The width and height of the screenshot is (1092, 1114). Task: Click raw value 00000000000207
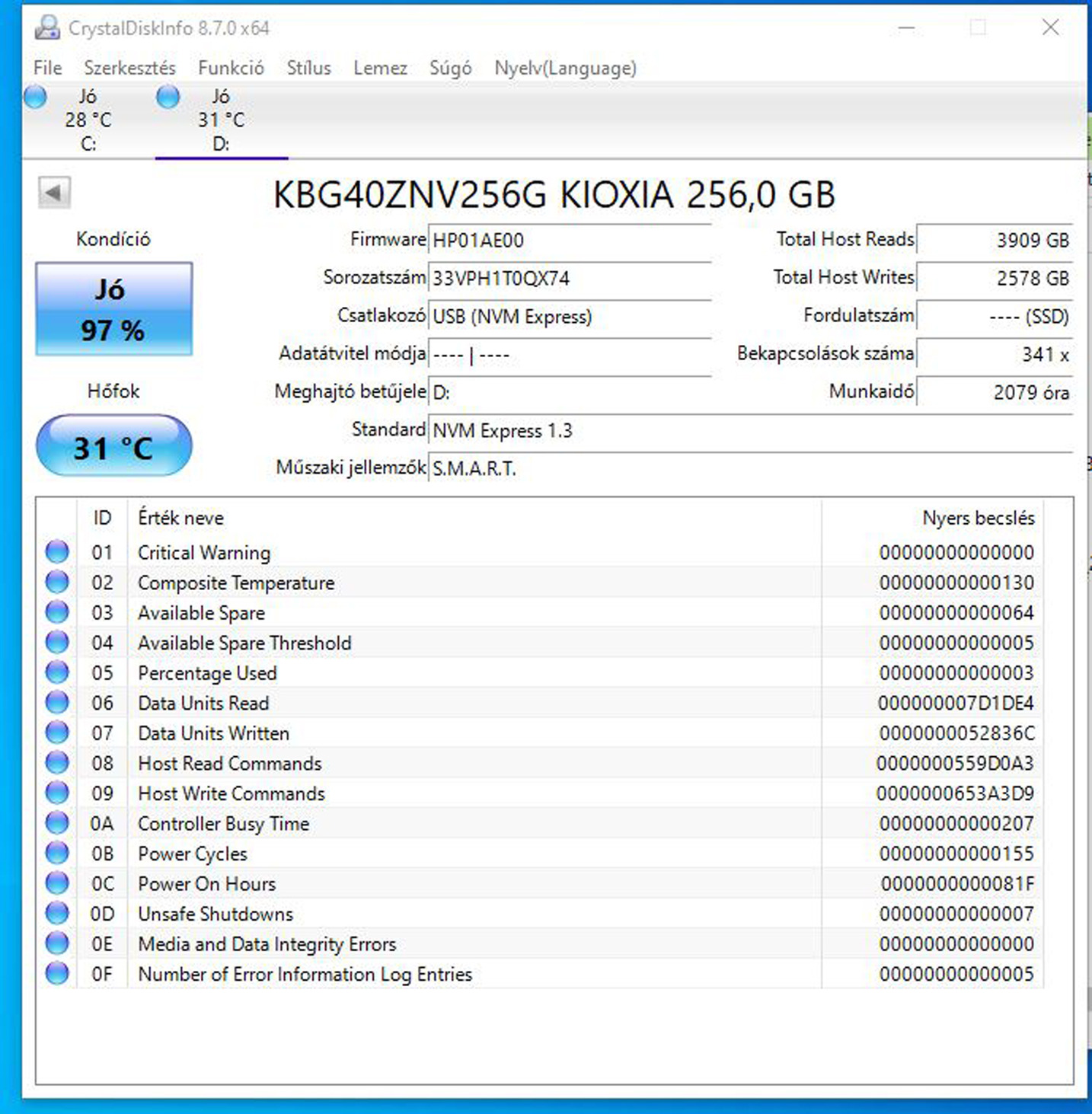(956, 823)
